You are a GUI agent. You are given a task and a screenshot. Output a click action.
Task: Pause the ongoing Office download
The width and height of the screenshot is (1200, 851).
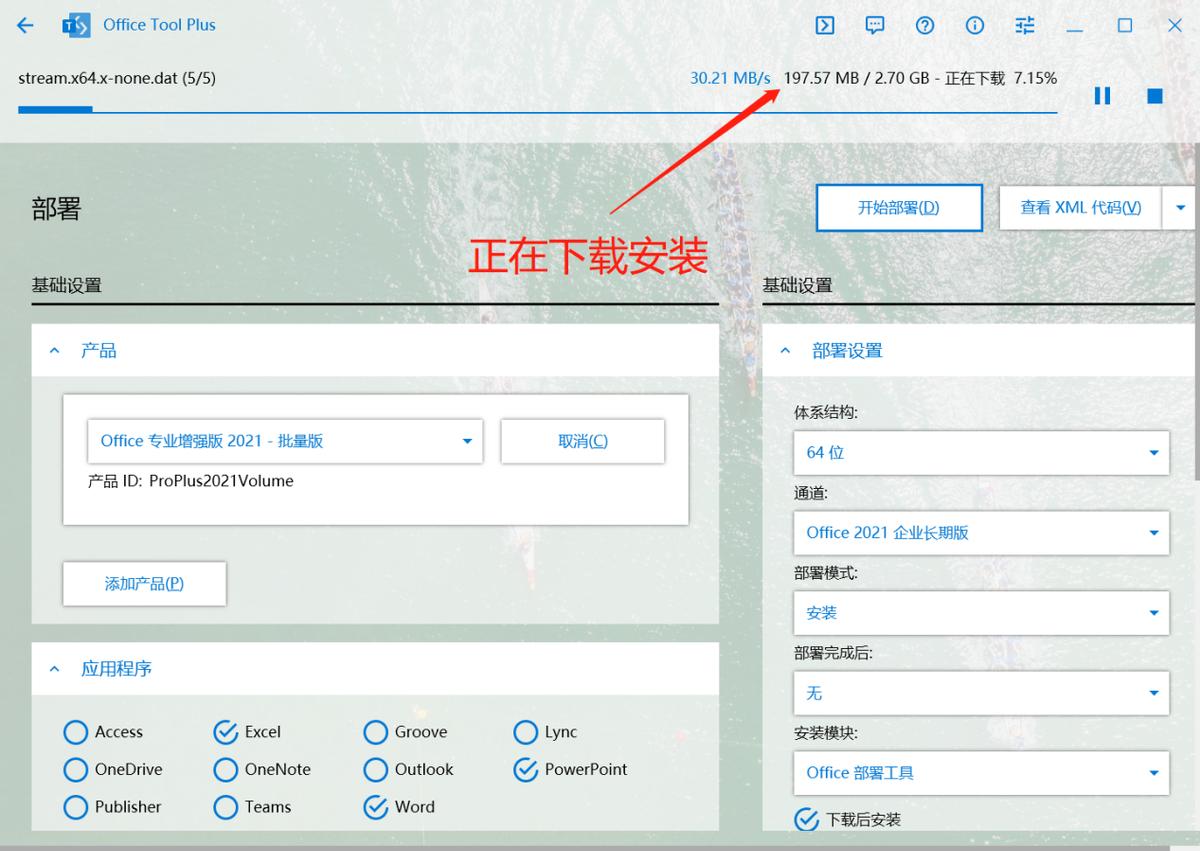click(x=1102, y=95)
